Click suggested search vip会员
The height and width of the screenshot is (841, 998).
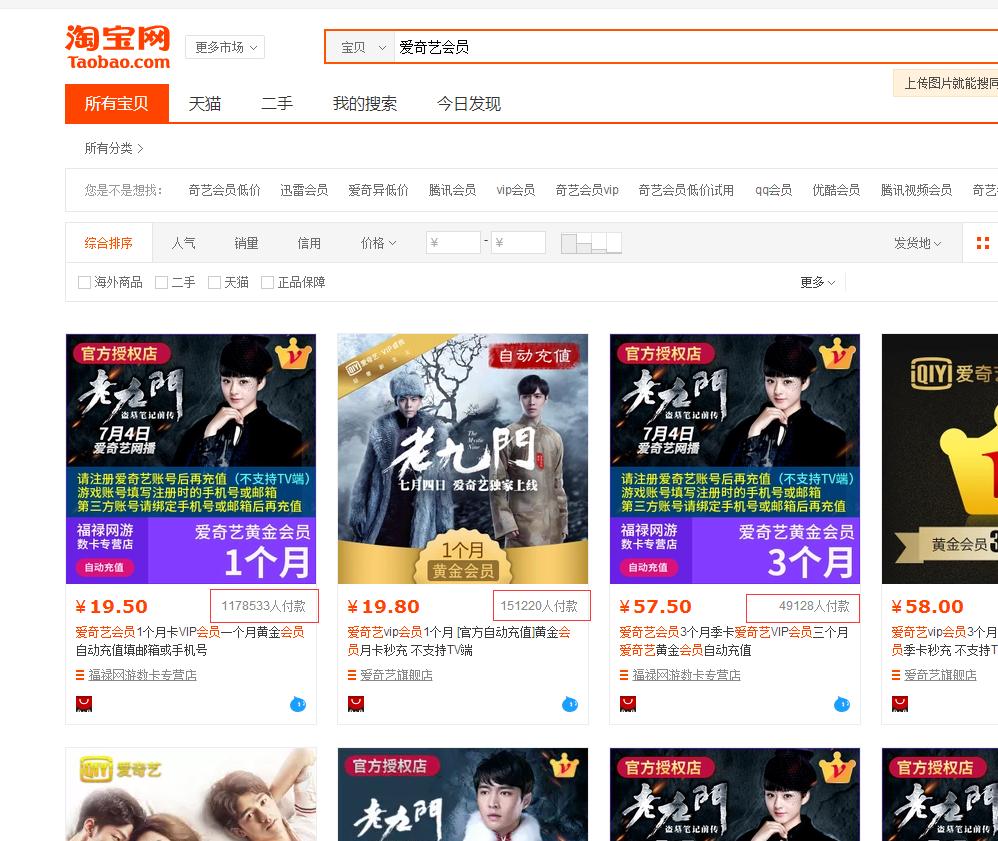pos(516,190)
